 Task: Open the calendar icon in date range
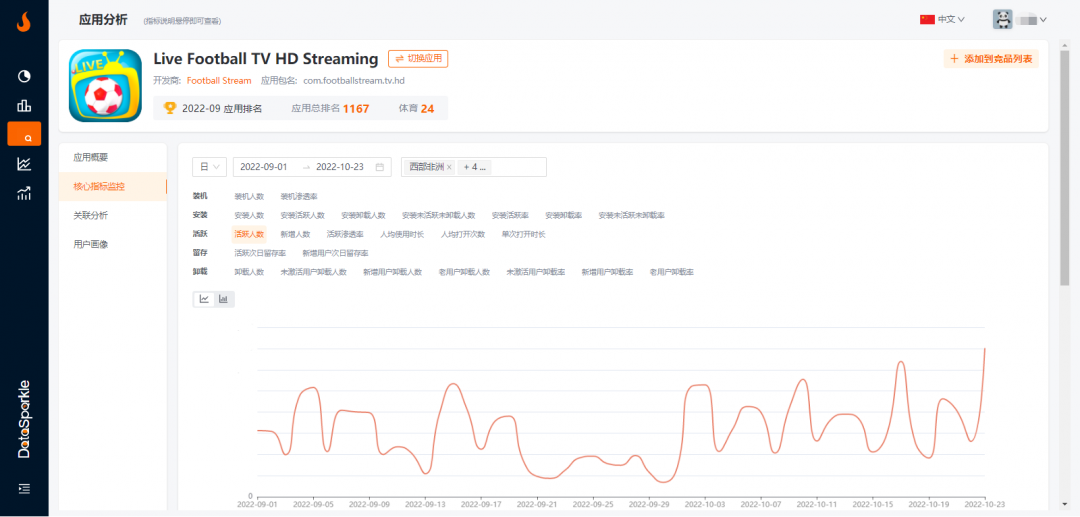pyautogui.click(x=380, y=167)
